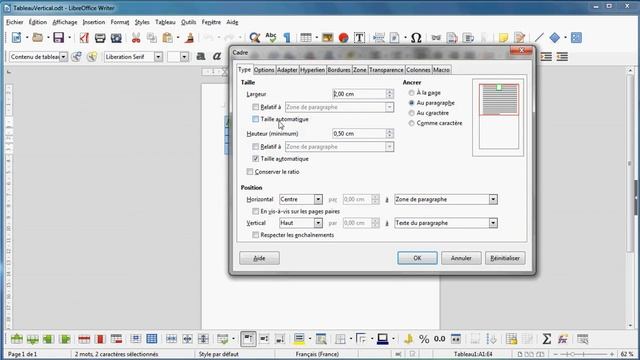Open the Tableau menu
640x360 pixels.
pos(165,22)
